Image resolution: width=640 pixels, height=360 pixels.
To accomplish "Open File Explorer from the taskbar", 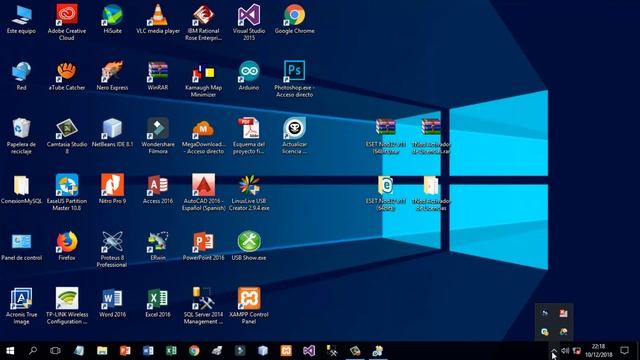I will [102, 351].
